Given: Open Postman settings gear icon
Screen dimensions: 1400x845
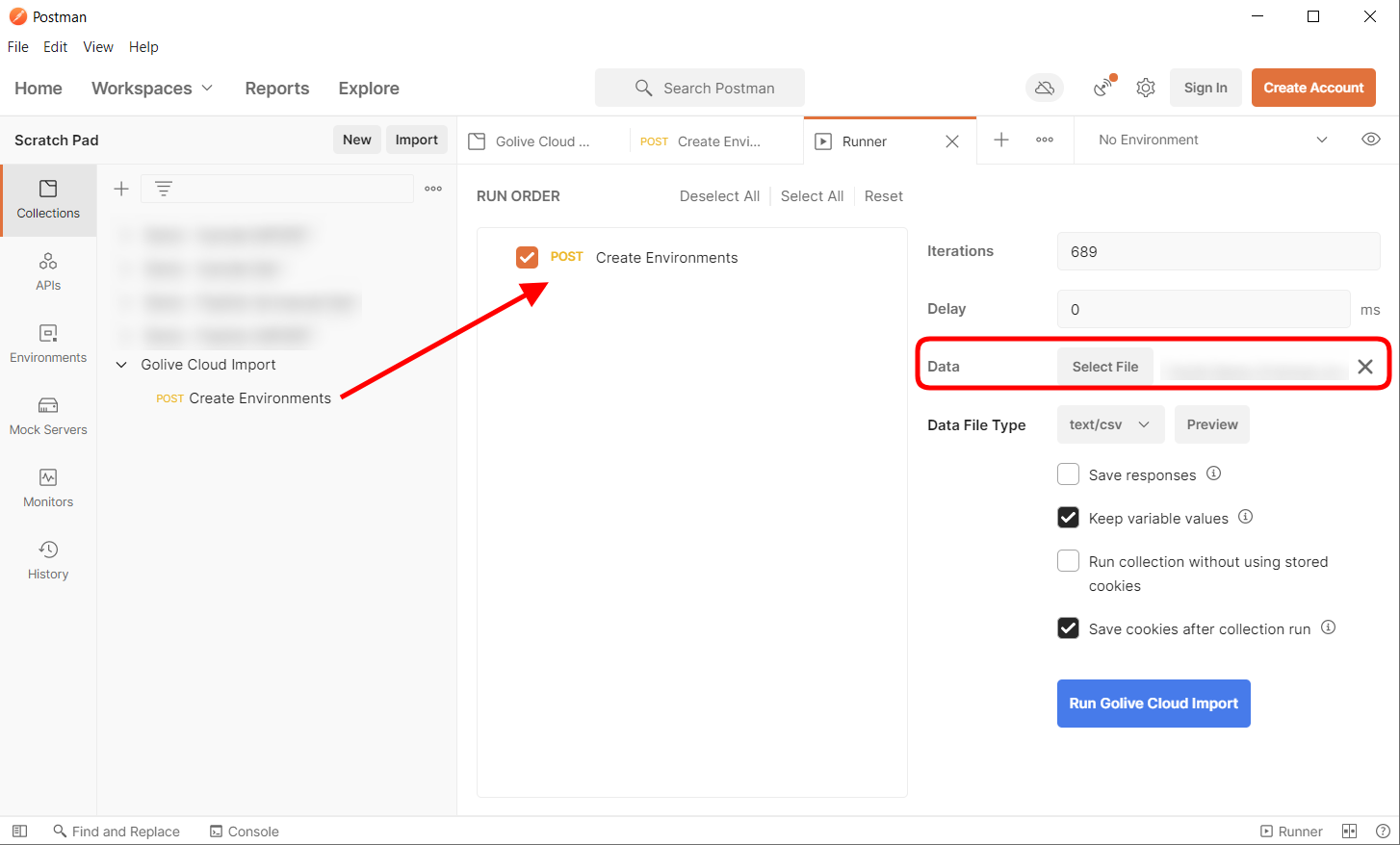Looking at the screenshot, I should click(x=1145, y=88).
